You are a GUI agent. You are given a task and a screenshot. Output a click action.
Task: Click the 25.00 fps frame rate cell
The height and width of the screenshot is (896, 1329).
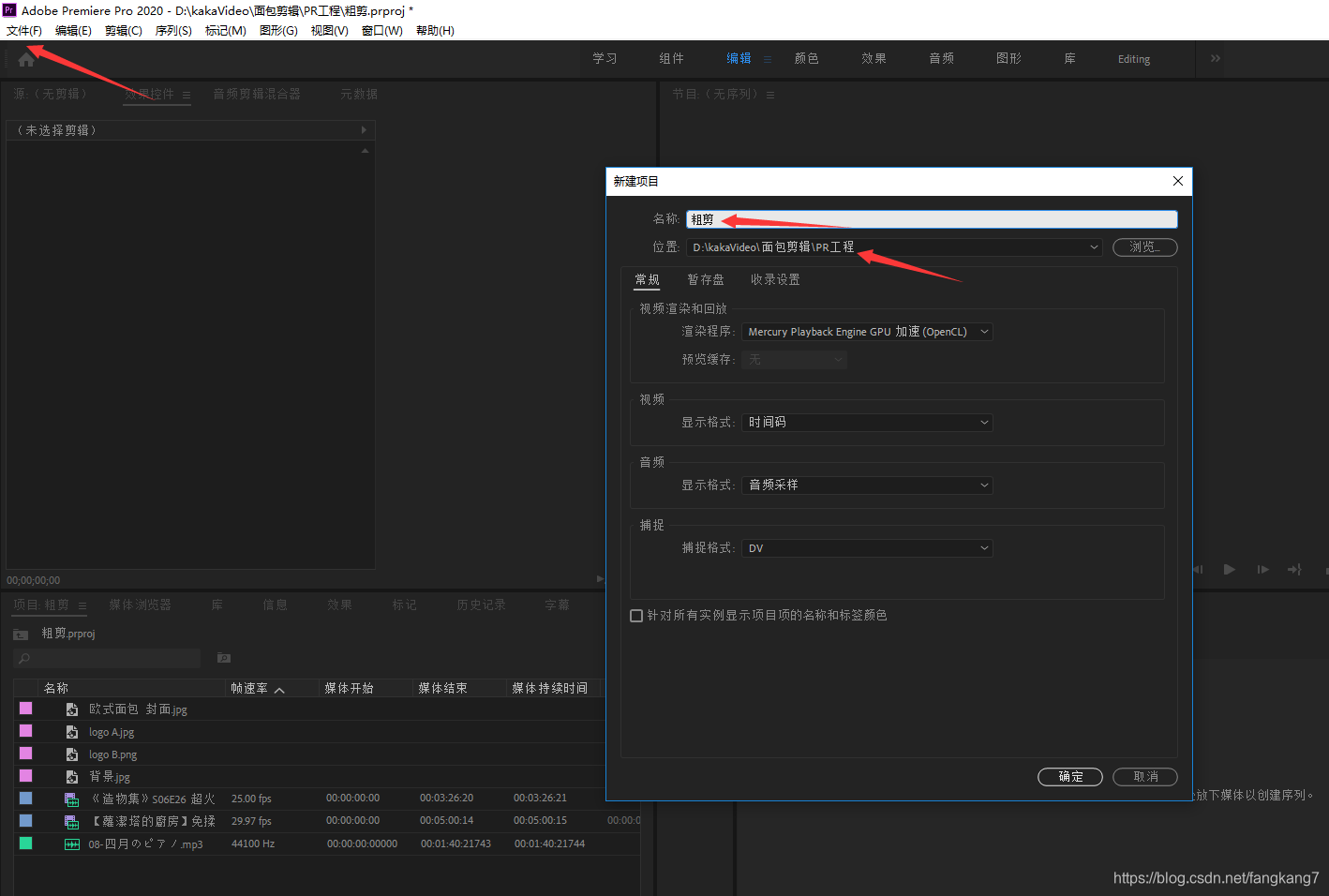(251, 799)
